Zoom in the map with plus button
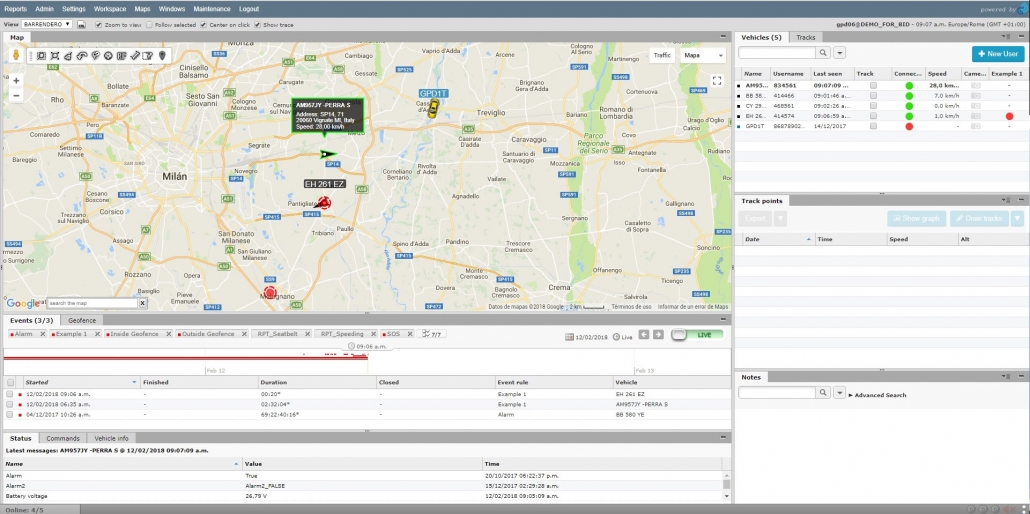This screenshot has height=514, width=1030. (16, 80)
